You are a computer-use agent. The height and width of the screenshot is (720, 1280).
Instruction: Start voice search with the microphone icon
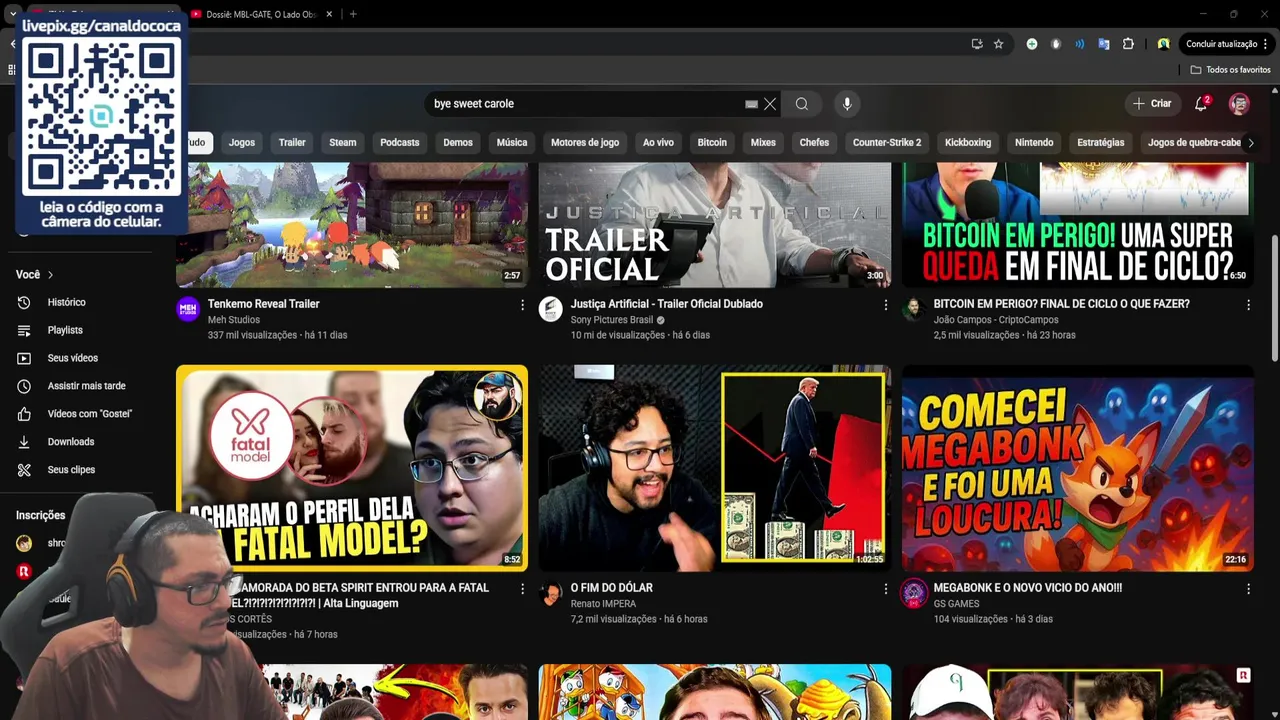pos(847,104)
